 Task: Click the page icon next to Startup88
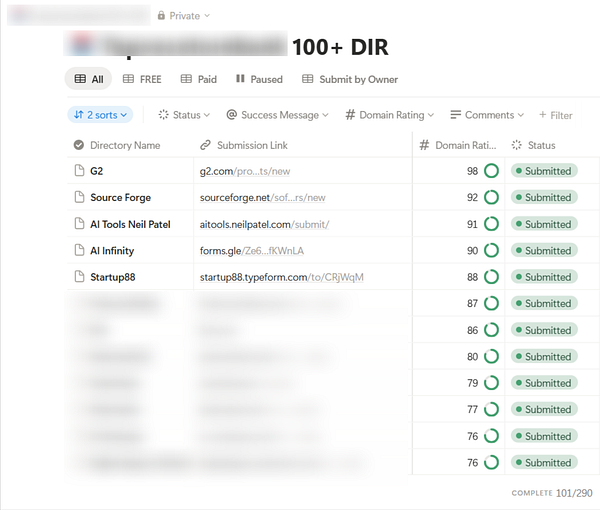[x=79, y=276]
